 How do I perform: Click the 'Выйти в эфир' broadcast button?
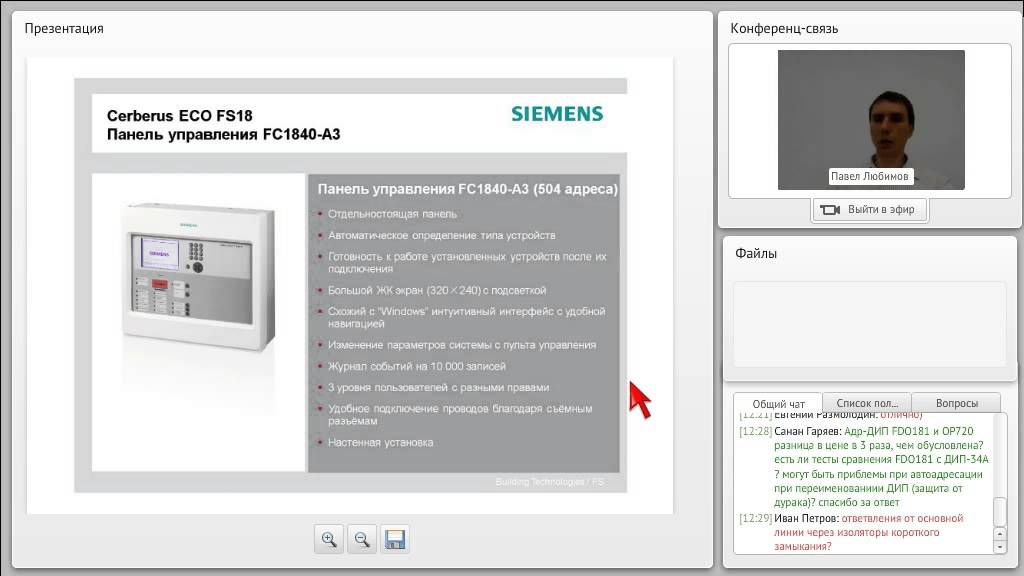point(869,210)
